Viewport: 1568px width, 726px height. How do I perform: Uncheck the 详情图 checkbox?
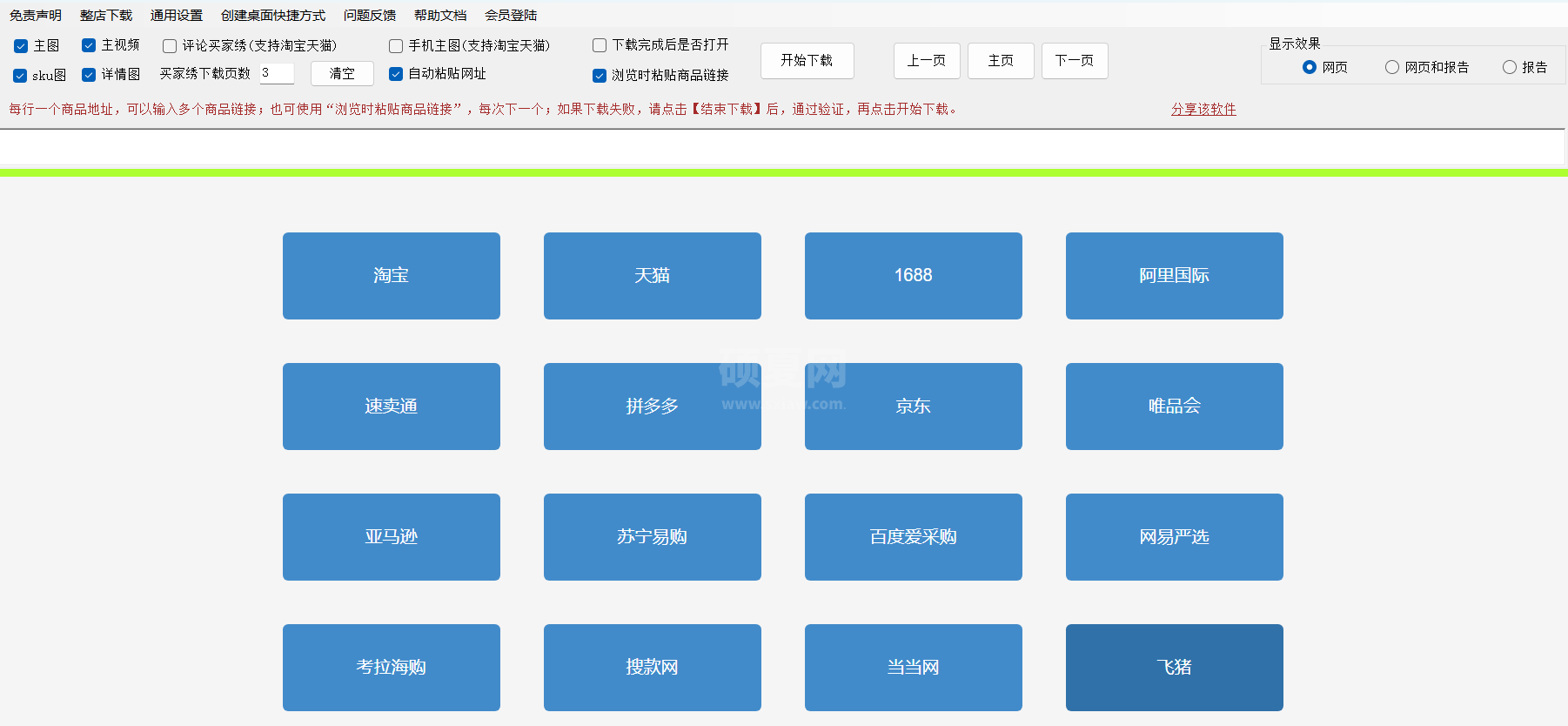[89, 75]
